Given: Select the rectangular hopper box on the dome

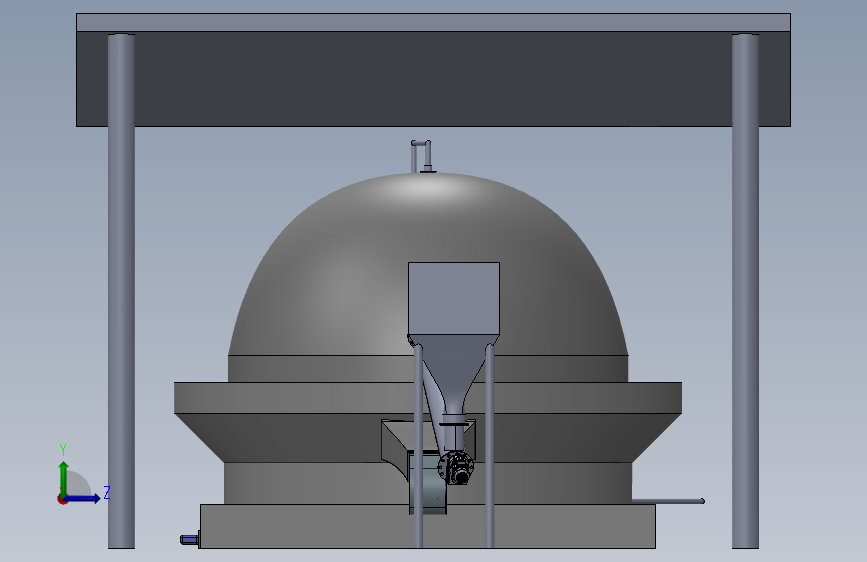Looking at the screenshot, I should [x=454, y=299].
